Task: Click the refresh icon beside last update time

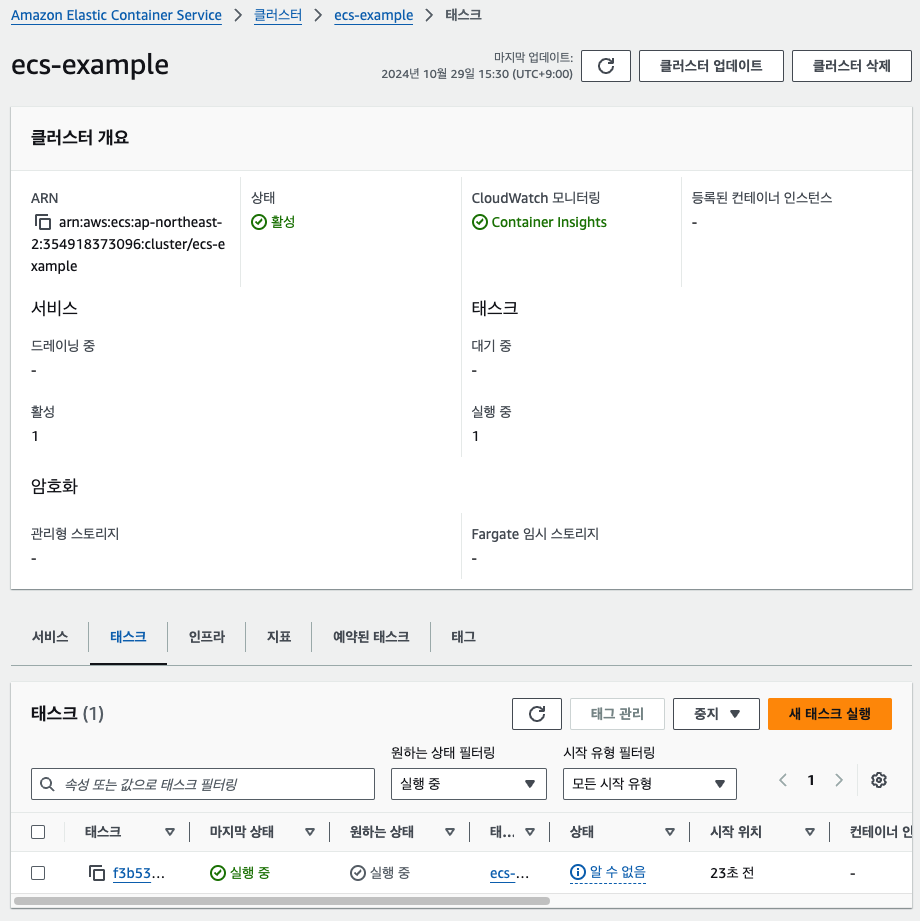Action: click(x=605, y=66)
